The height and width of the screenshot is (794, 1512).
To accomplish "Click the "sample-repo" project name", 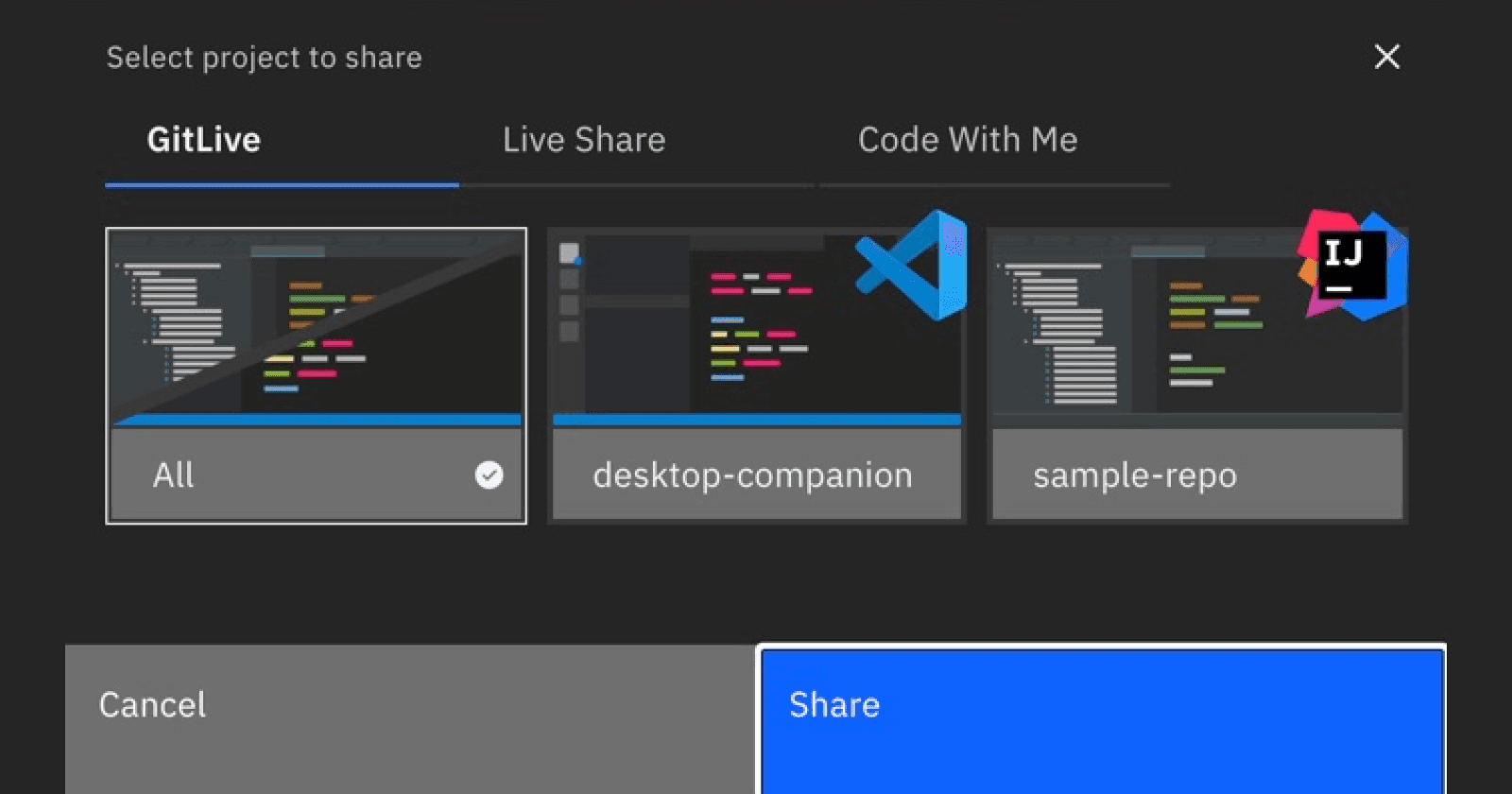I will (x=1135, y=475).
